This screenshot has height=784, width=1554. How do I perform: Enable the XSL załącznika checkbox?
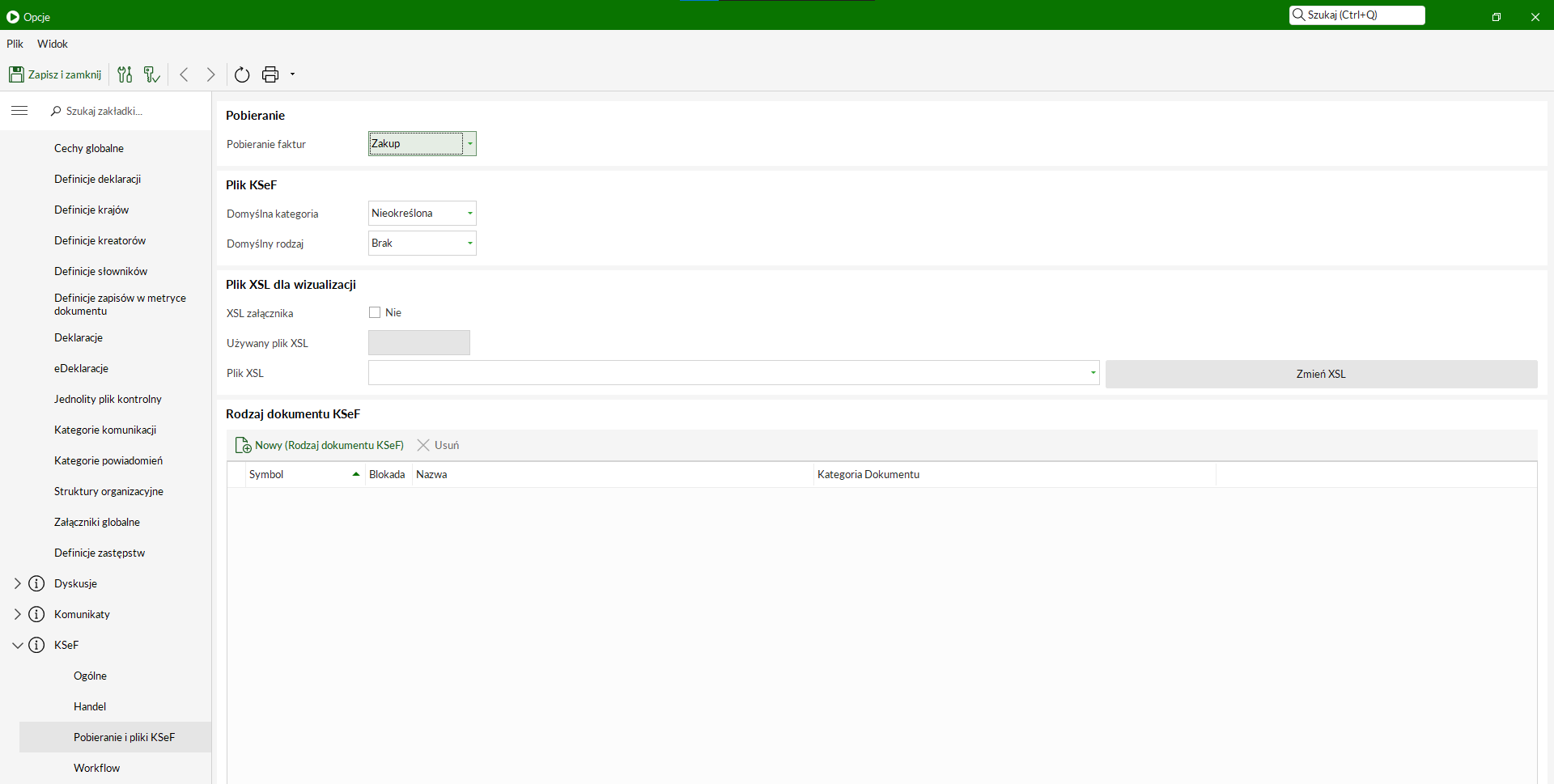coord(375,312)
